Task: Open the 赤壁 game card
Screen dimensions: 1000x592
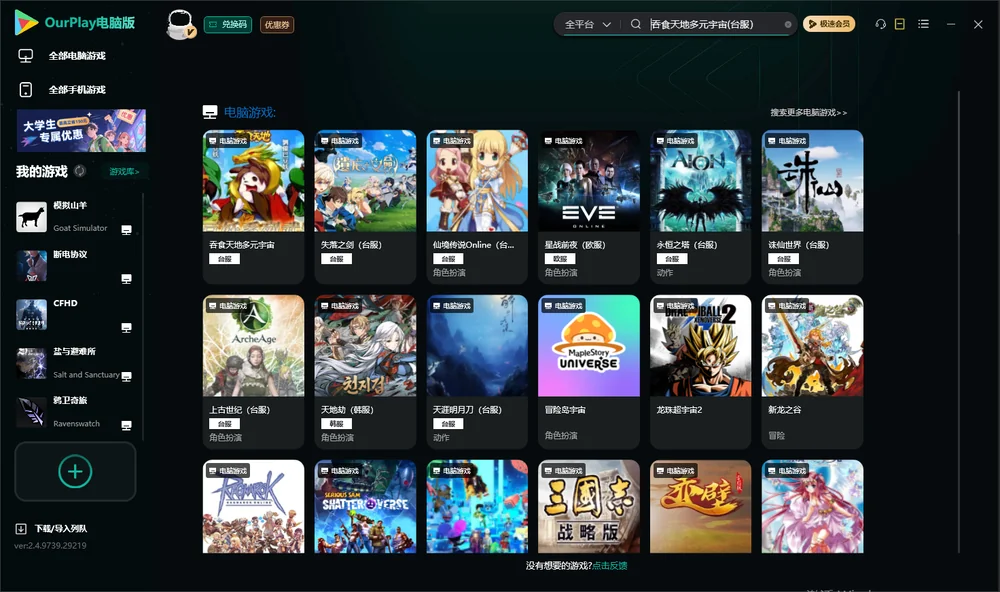Action: tap(700, 507)
